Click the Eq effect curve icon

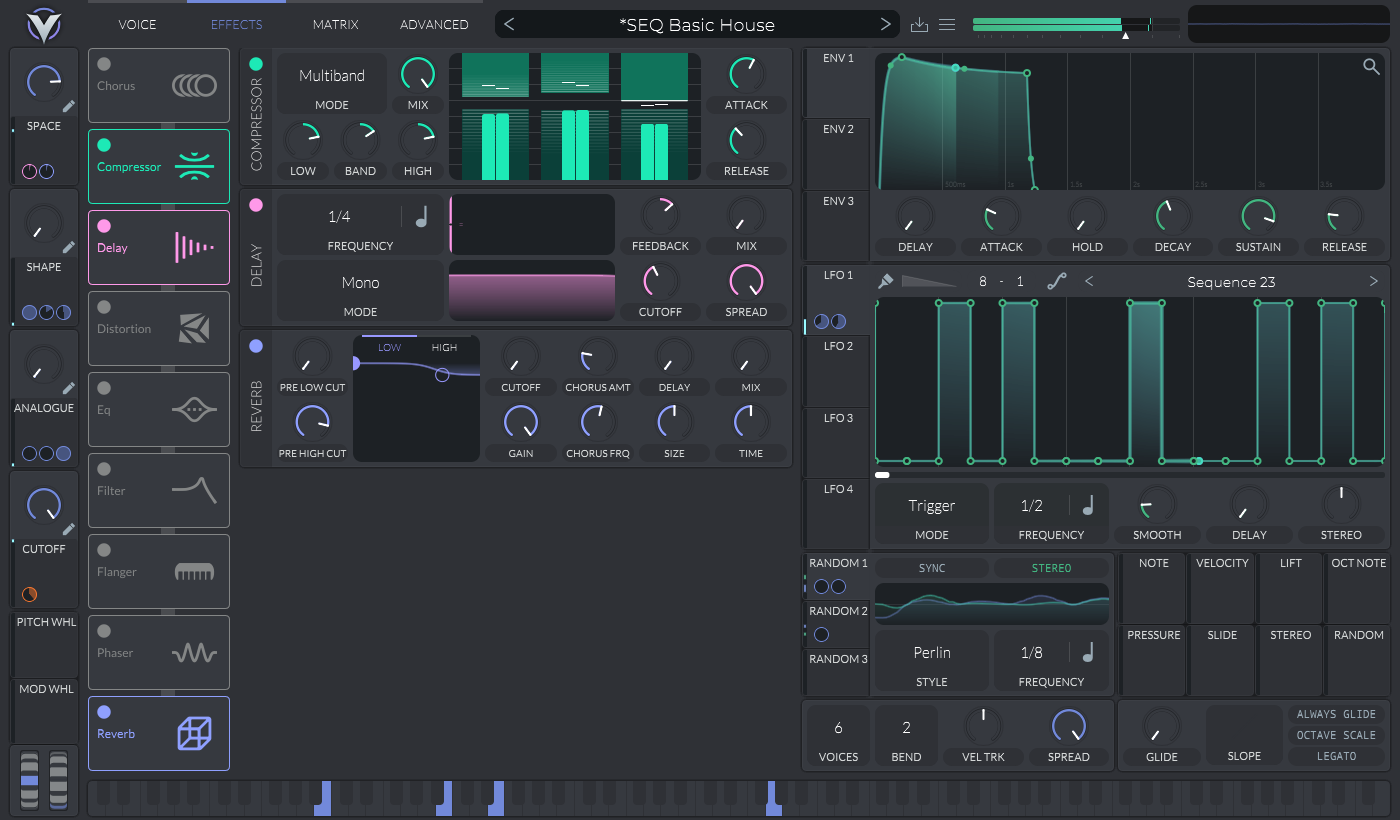pyautogui.click(x=194, y=409)
